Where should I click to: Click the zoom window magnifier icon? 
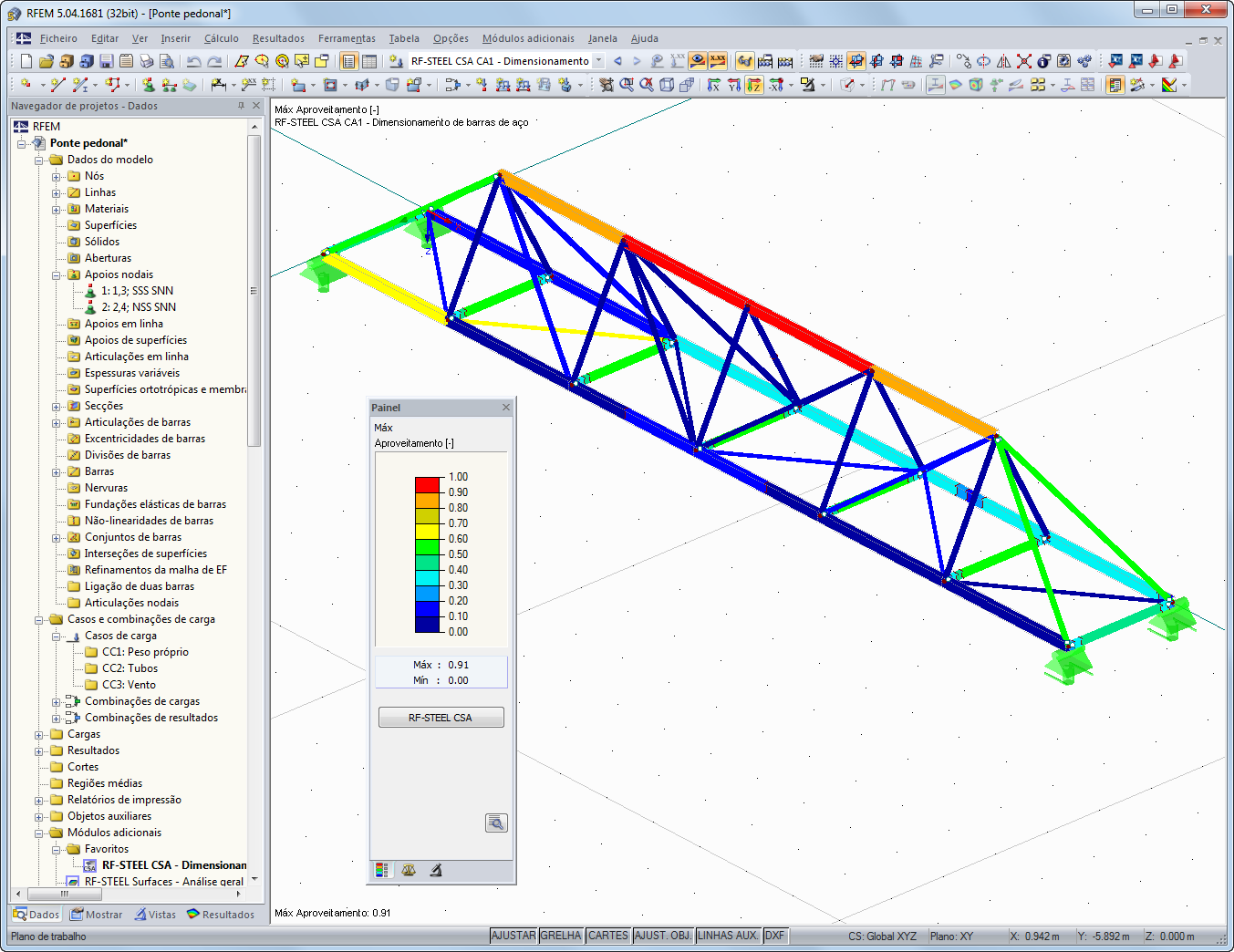(627, 85)
